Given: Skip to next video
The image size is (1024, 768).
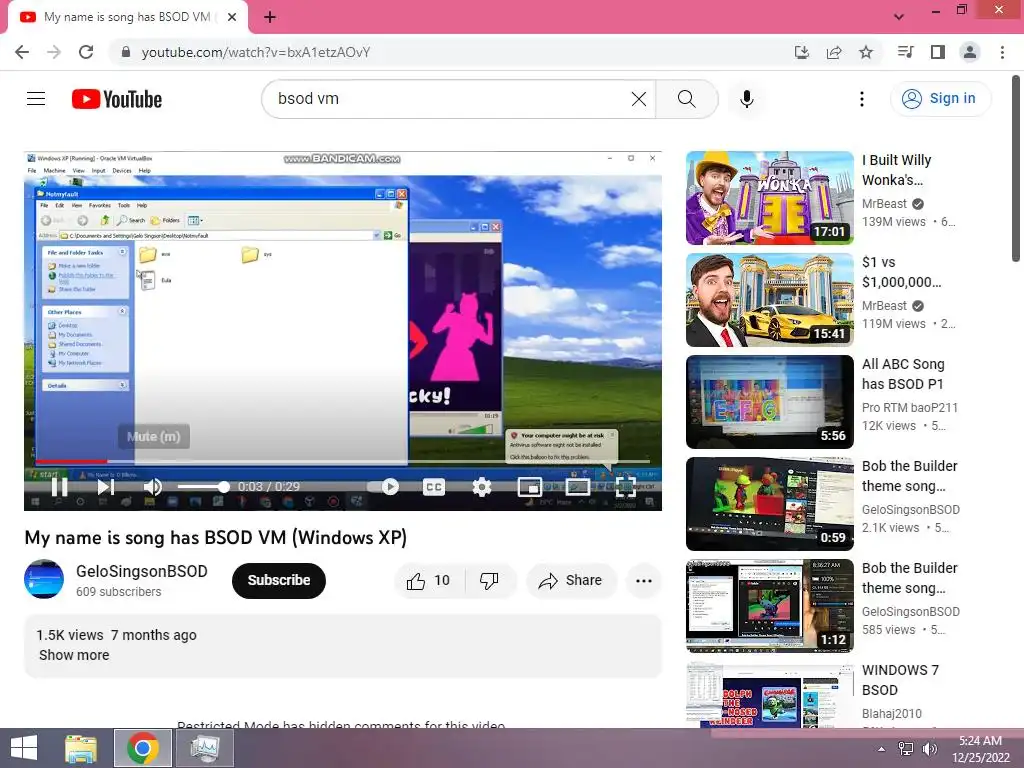Looking at the screenshot, I should [x=105, y=487].
